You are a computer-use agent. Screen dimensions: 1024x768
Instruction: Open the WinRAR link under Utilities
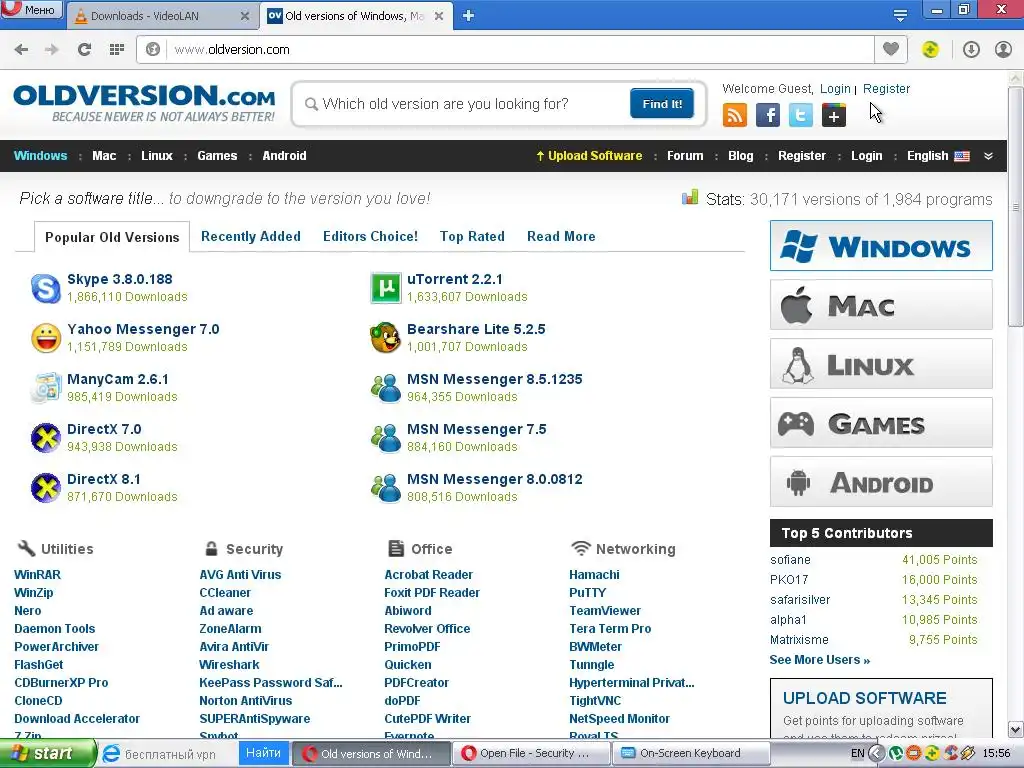pyautogui.click(x=37, y=575)
